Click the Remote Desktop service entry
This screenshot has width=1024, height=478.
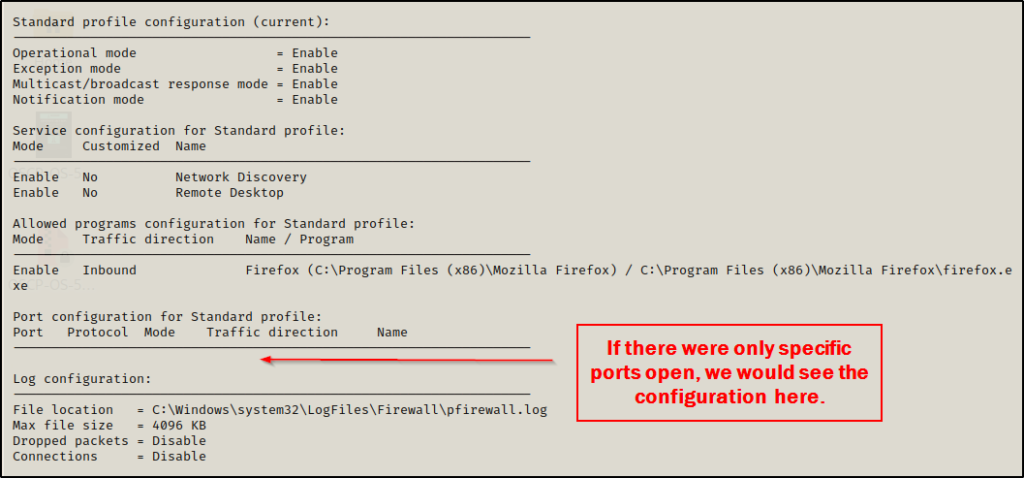[x=229, y=192]
